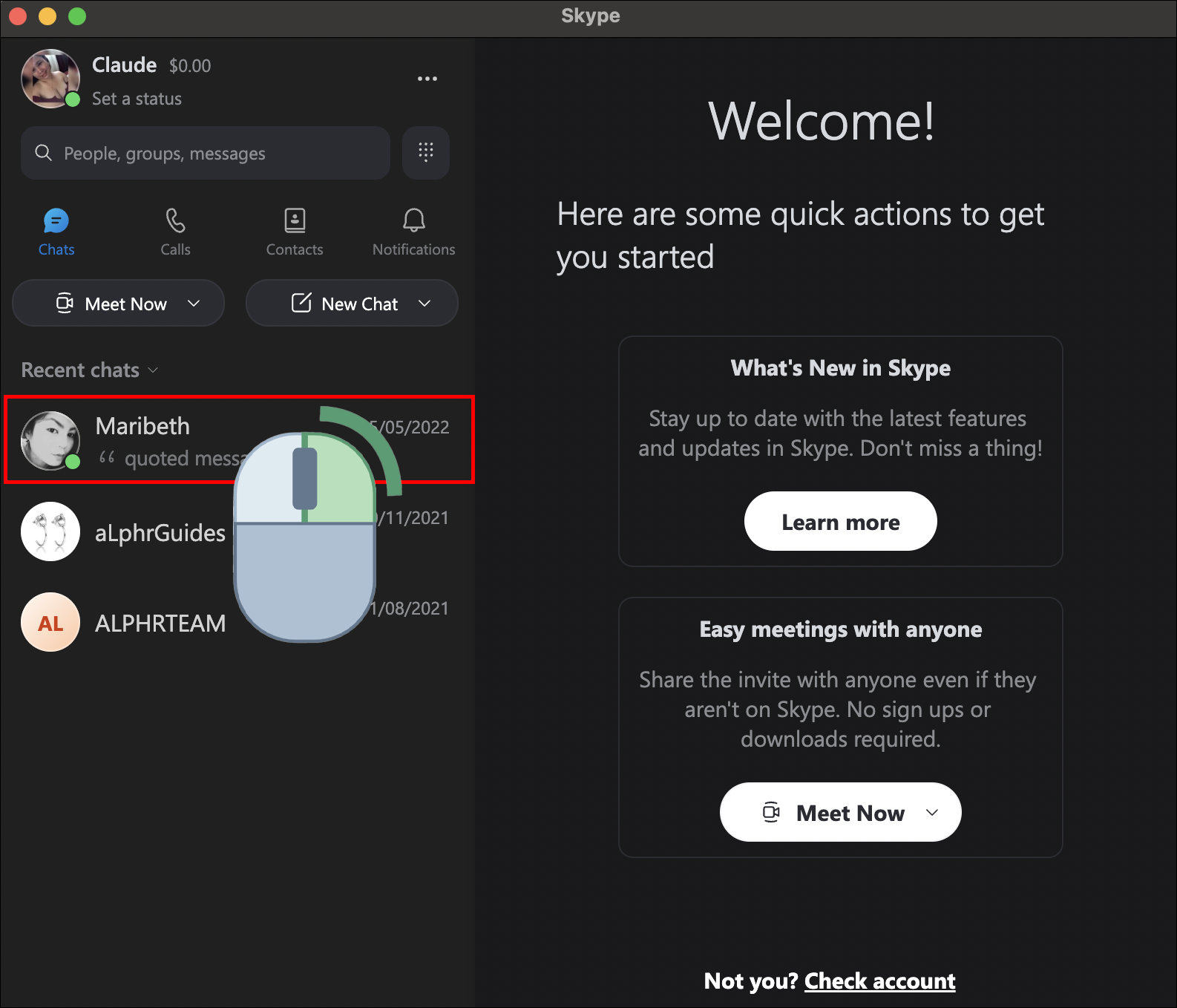
Task: Click the Claude profile name
Action: (124, 65)
